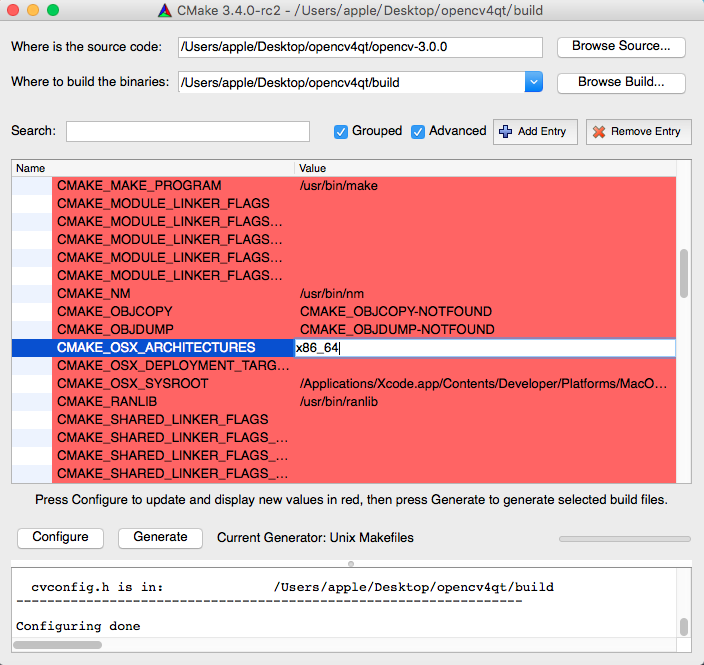
Task: Click the source code path field
Action: click(360, 47)
